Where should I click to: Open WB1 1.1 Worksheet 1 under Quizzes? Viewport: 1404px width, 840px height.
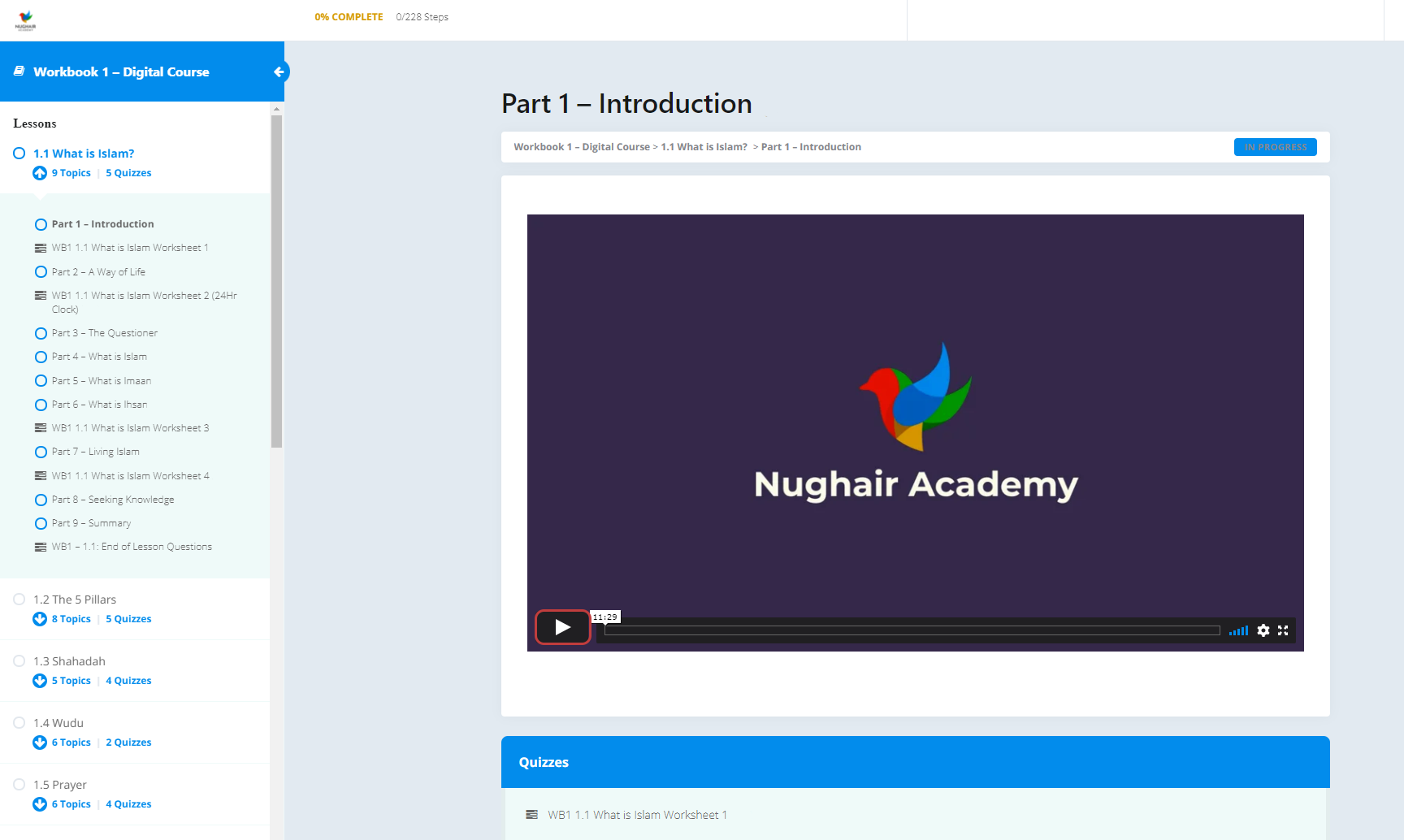[x=637, y=815]
